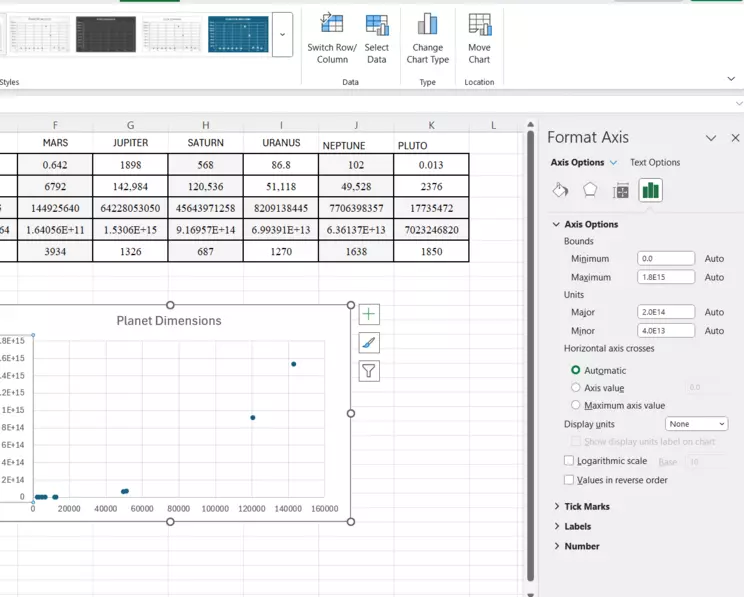Image resolution: width=744 pixels, height=597 pixels.
Task: Click the NEPTUNE header cell
Action: tap(356, 144)
